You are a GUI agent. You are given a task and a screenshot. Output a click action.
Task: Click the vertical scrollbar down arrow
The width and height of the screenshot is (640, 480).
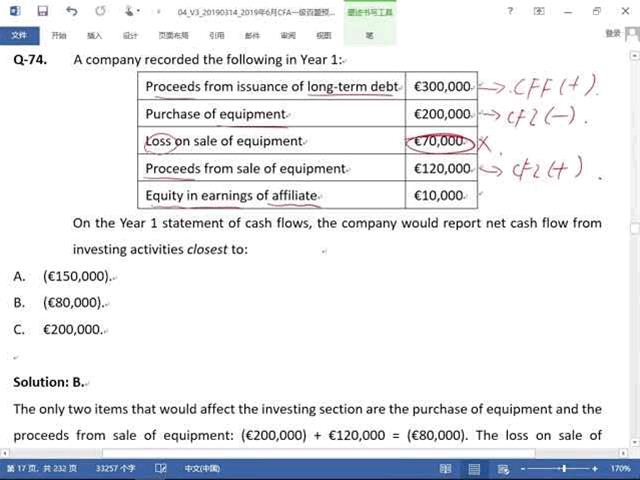point(635,442)
